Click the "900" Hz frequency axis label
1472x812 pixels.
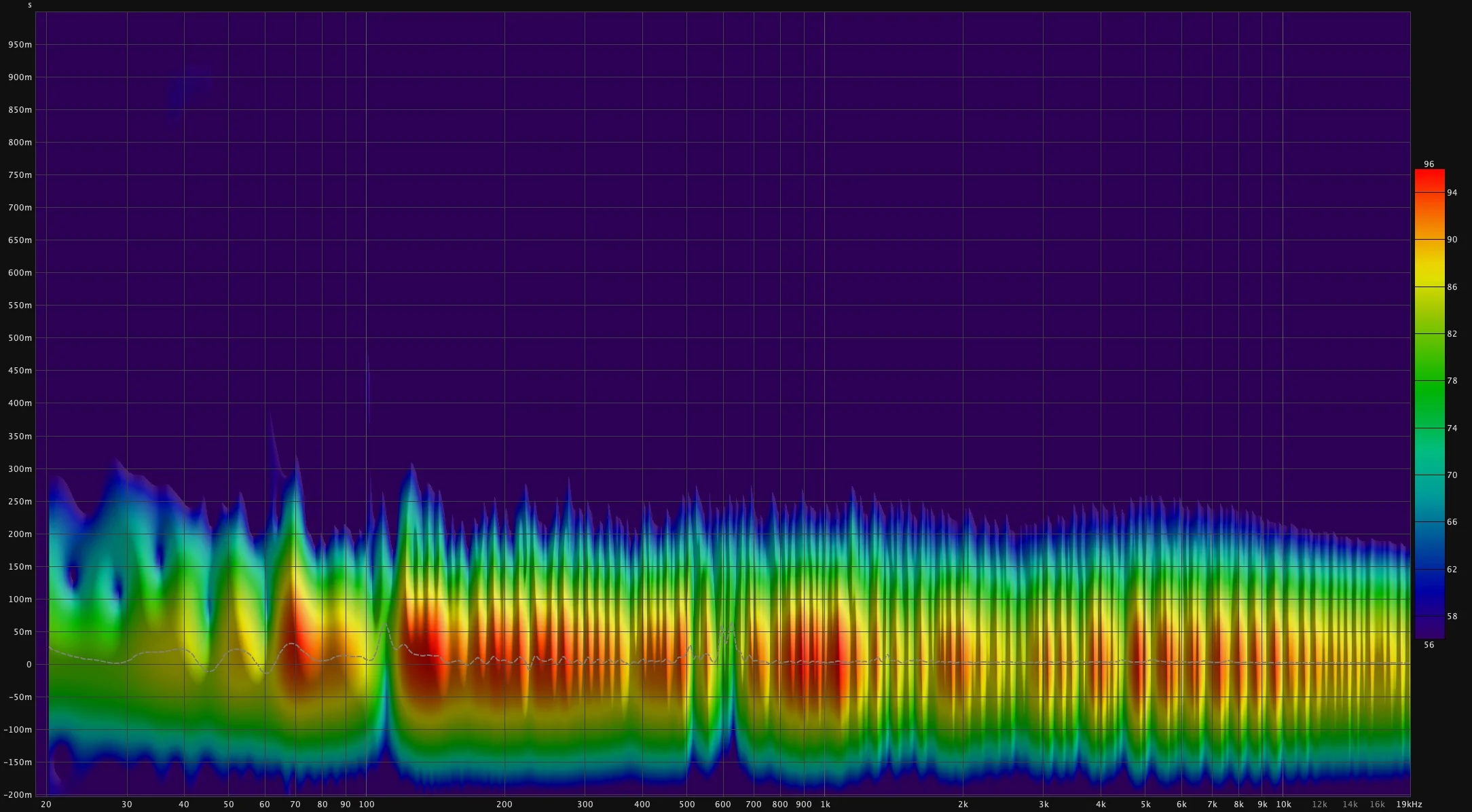804,805
